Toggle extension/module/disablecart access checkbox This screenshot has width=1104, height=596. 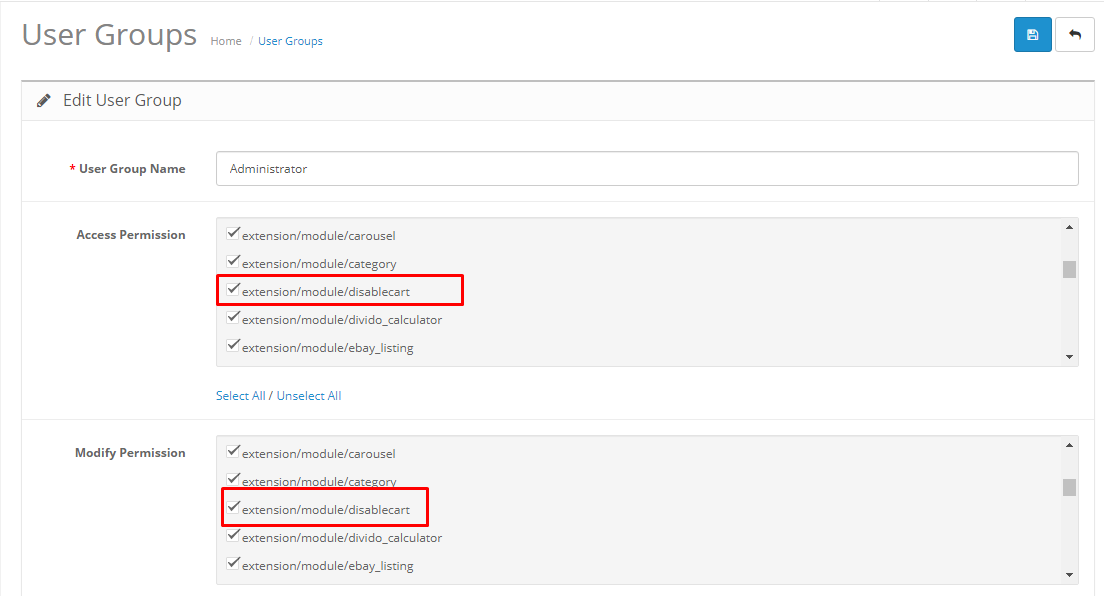point(233,290)
